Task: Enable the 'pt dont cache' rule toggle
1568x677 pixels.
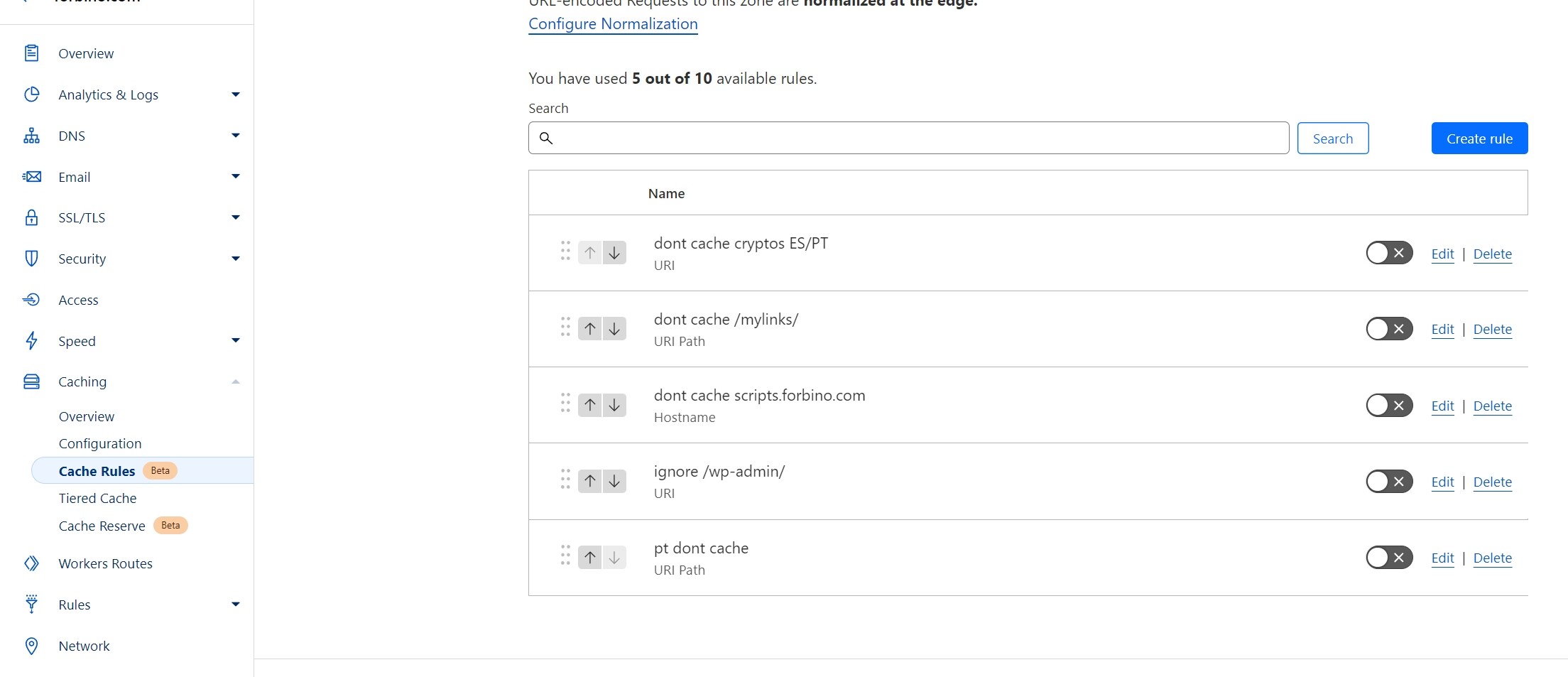Action: tap(1389, 558)
